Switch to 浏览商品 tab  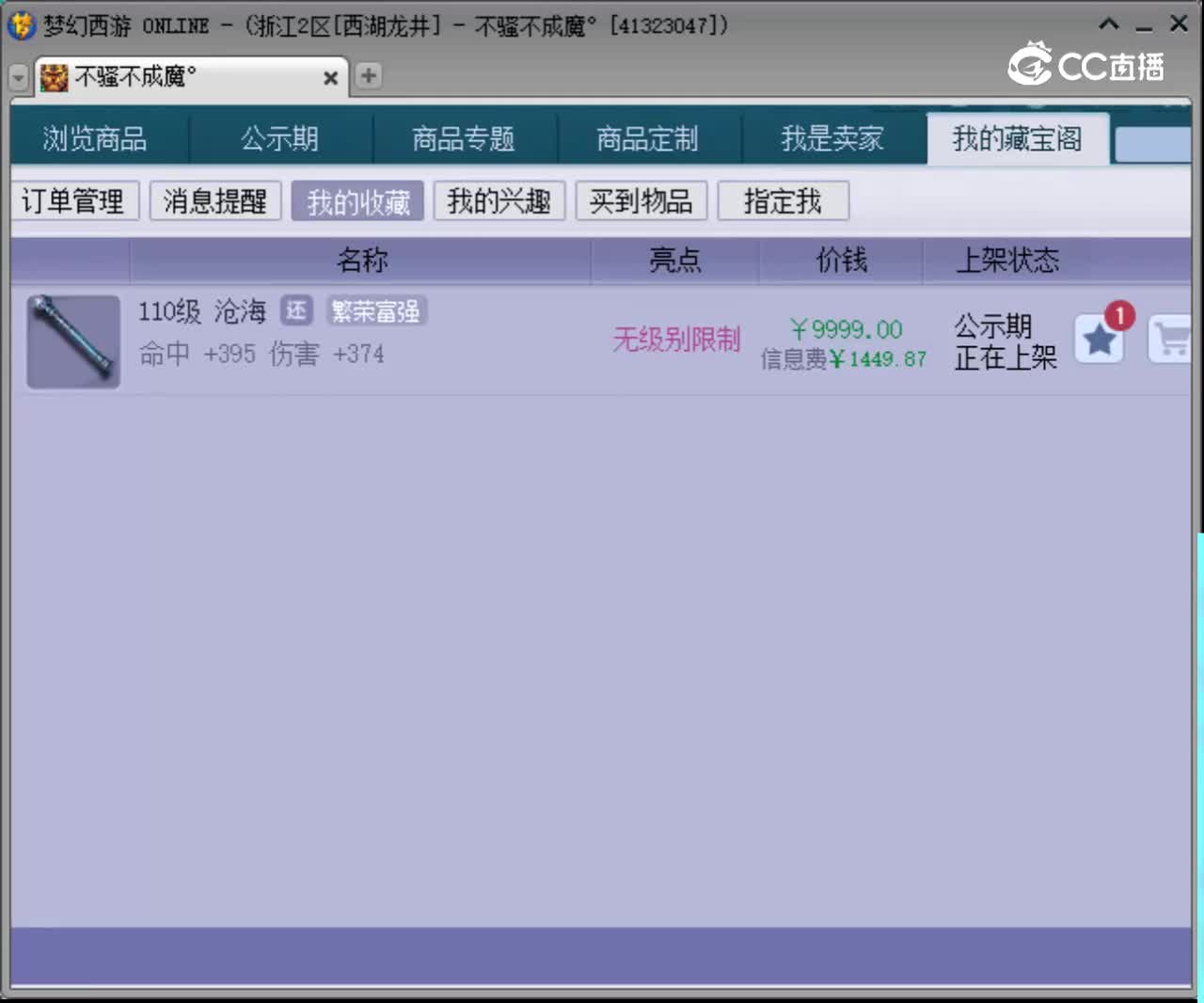coord(95,139)
